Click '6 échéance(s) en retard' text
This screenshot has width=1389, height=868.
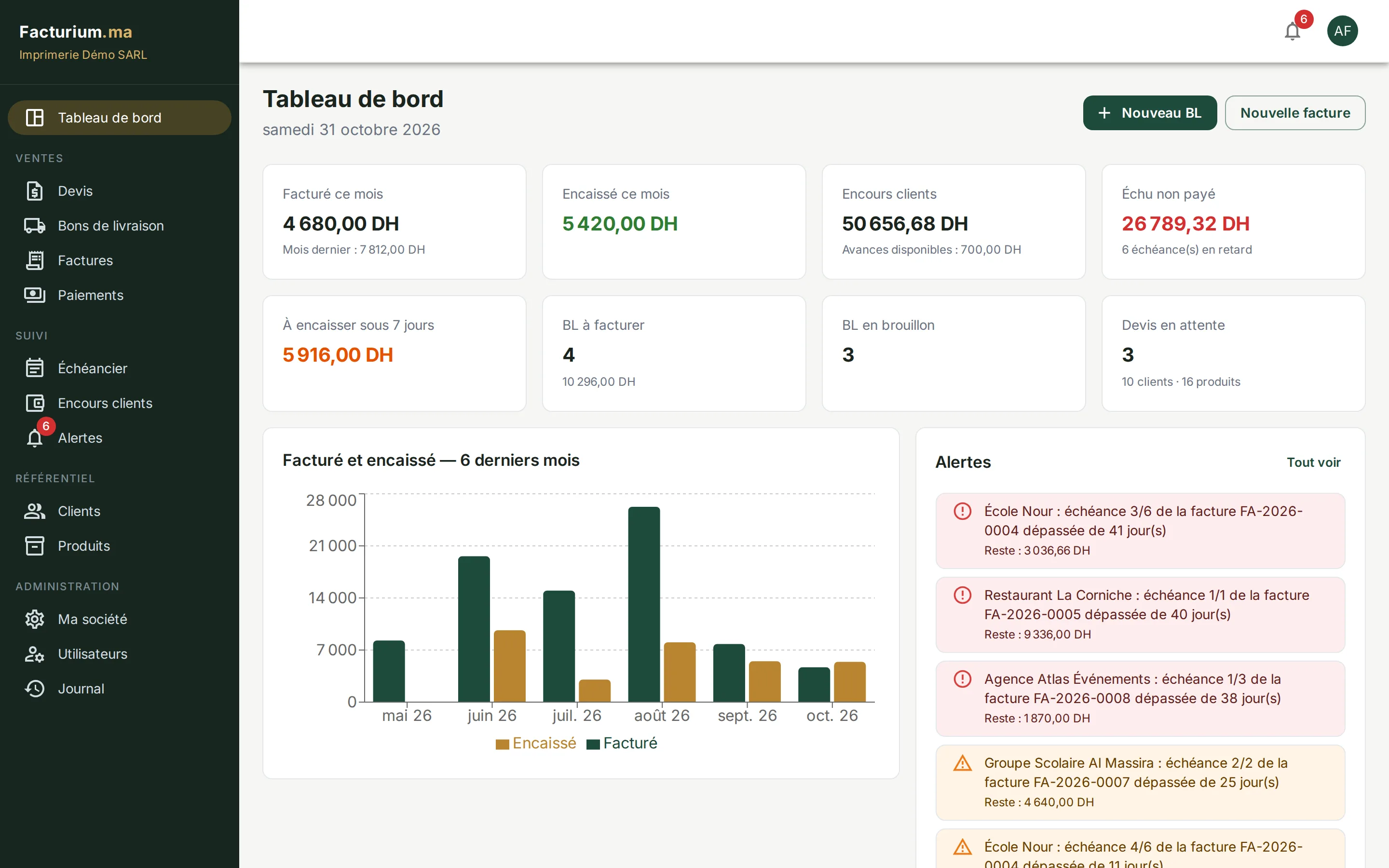click(x=1186, y=250)
